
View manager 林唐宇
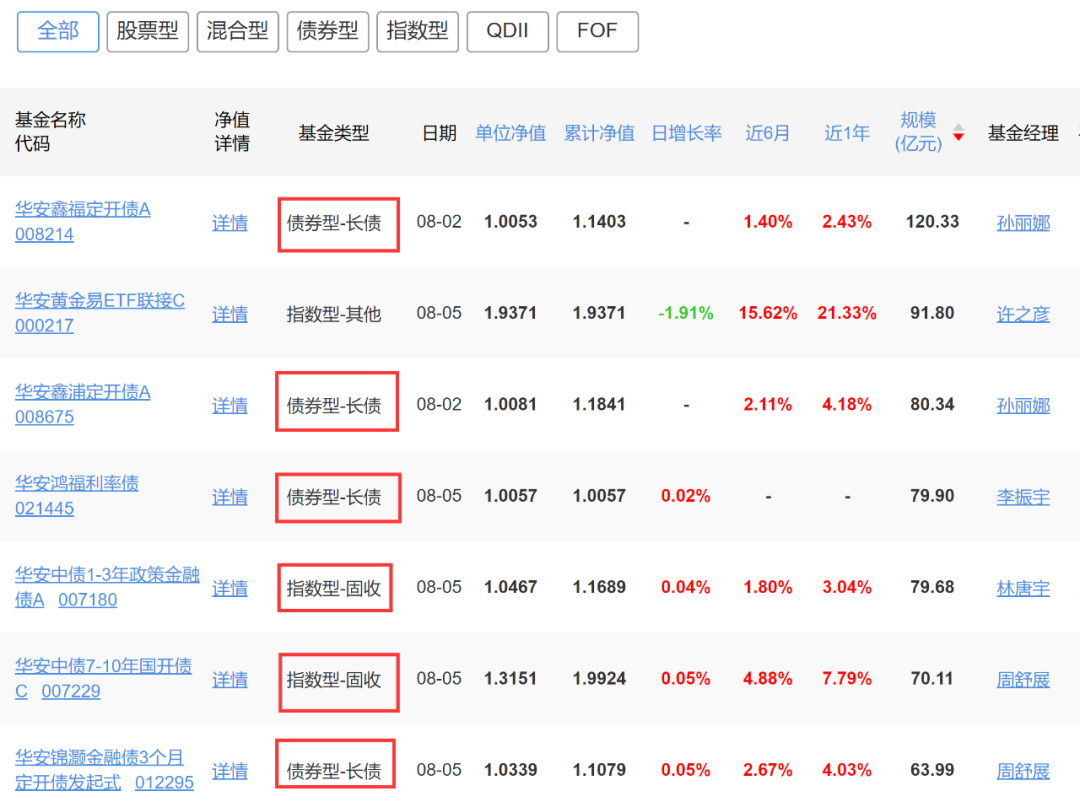click(1023, 588)
